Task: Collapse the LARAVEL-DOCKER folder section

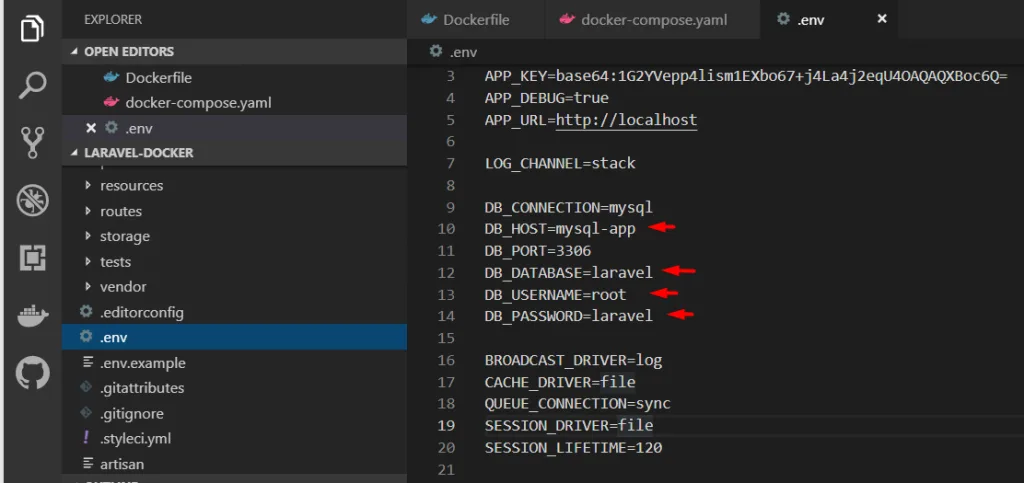Action: coord(234,153)
